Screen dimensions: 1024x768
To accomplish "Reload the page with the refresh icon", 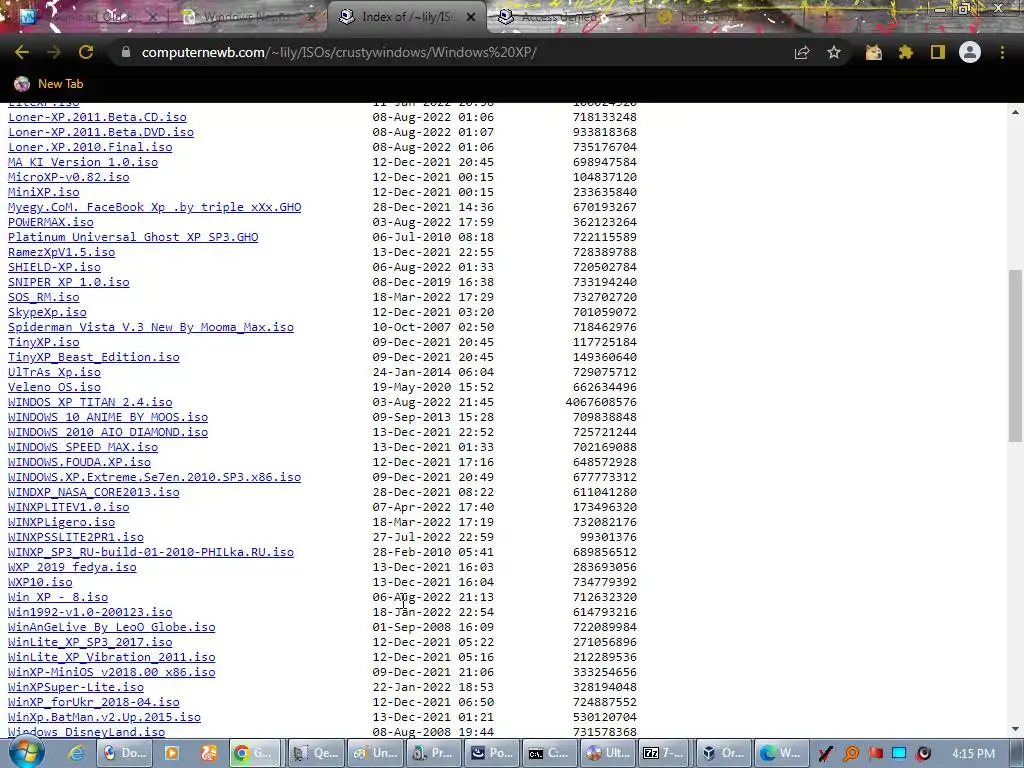I will 86,52.
